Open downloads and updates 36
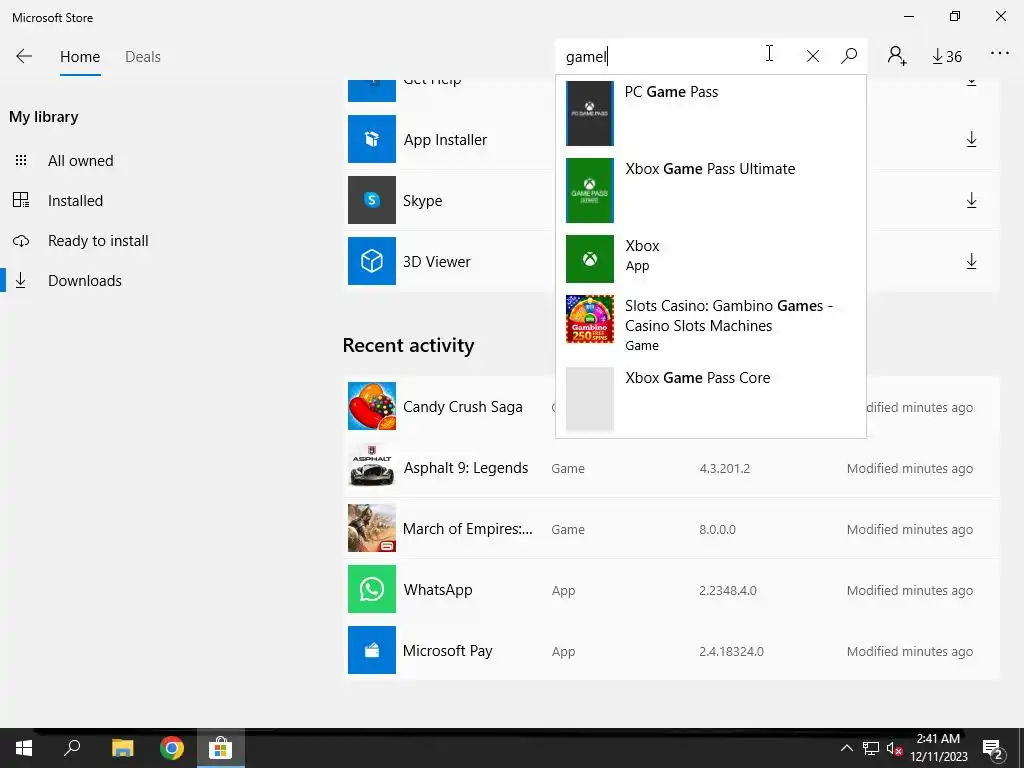The width and height of the screenshot is (1024, 768). tap(947, 57)
